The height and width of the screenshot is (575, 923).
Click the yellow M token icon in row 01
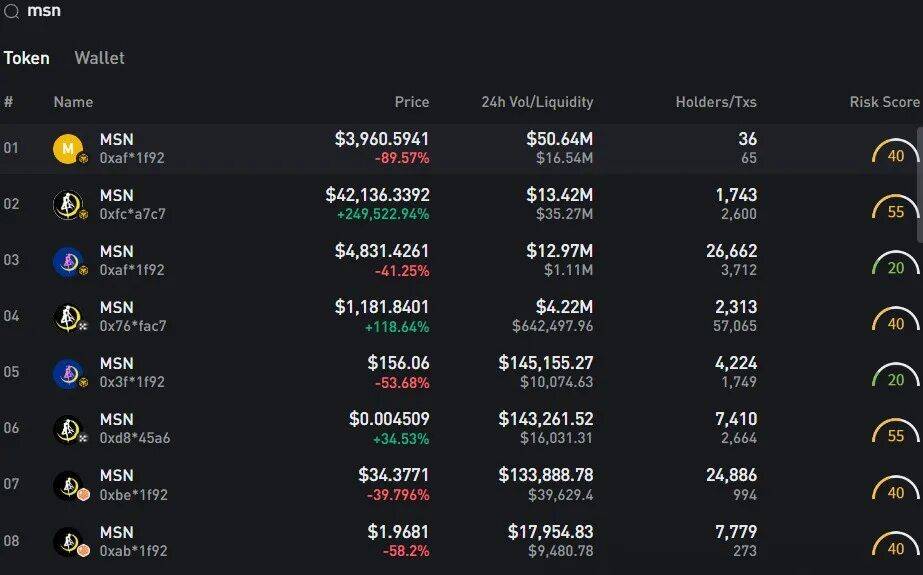(x=67, y=149)
